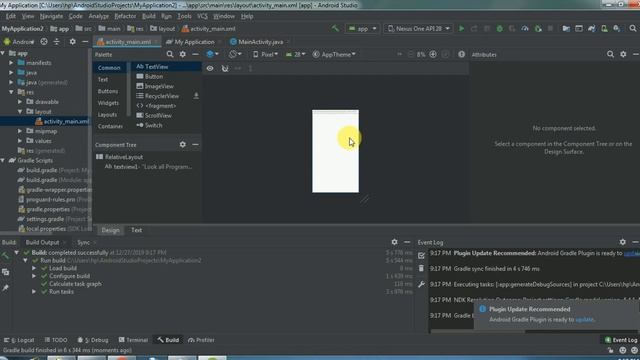Click the warnings indicator icon beside Attributes
Image resolution: width=640 pixels, height=360 pixels.
pos(461,54)
